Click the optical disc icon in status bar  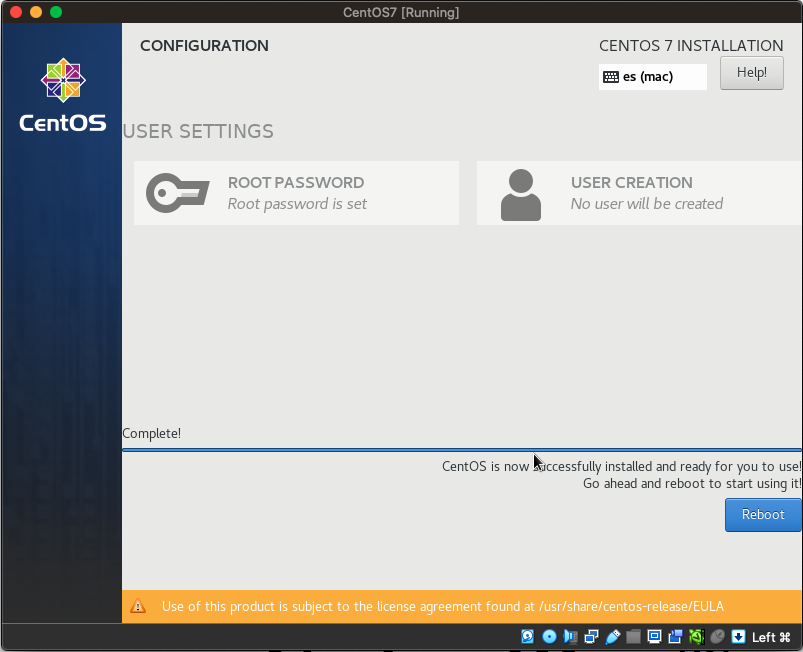pos(549,637)
